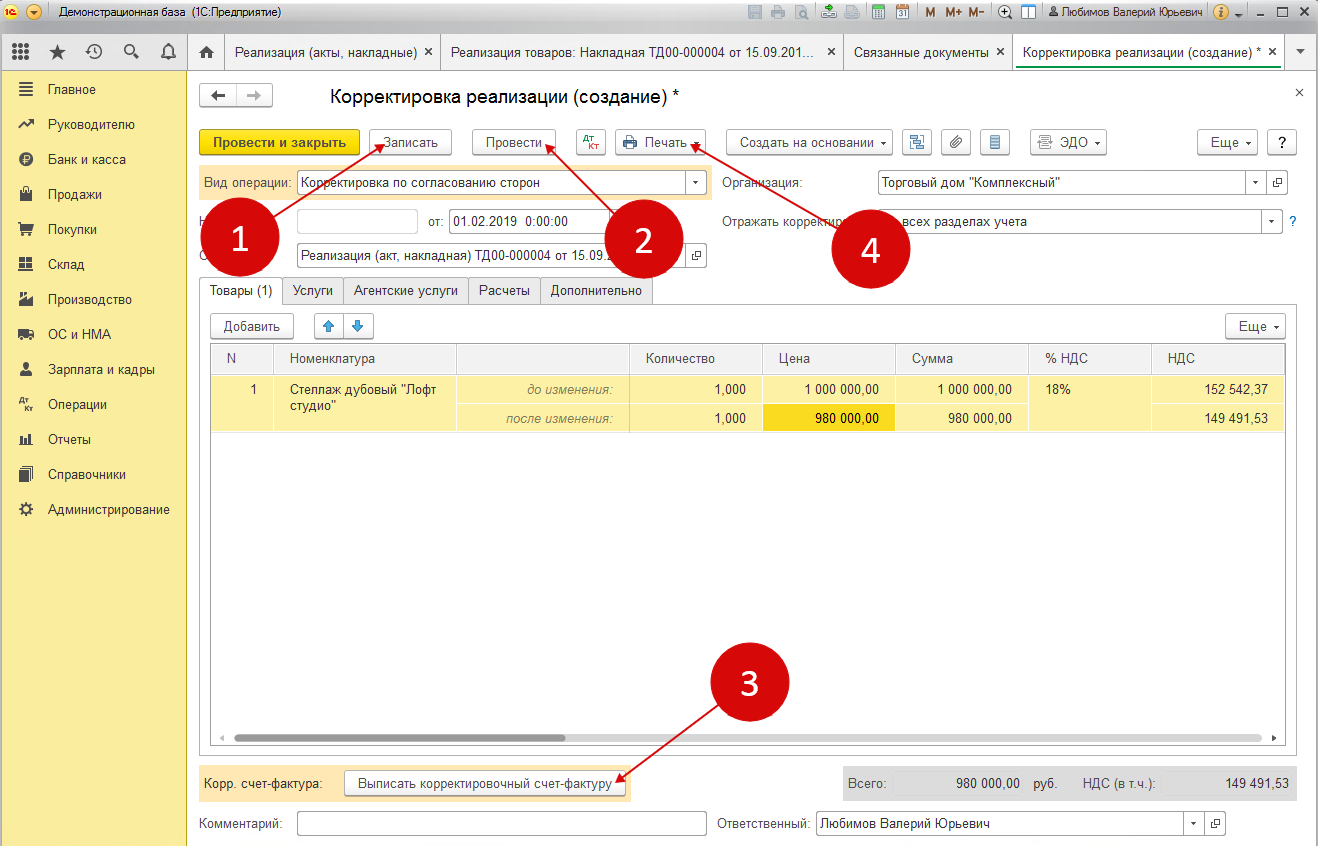This screenshot has width=1318, height=846.
Task: Expand Отражать корректировку dropdown arrow
Action: [x=1272, y=222]
